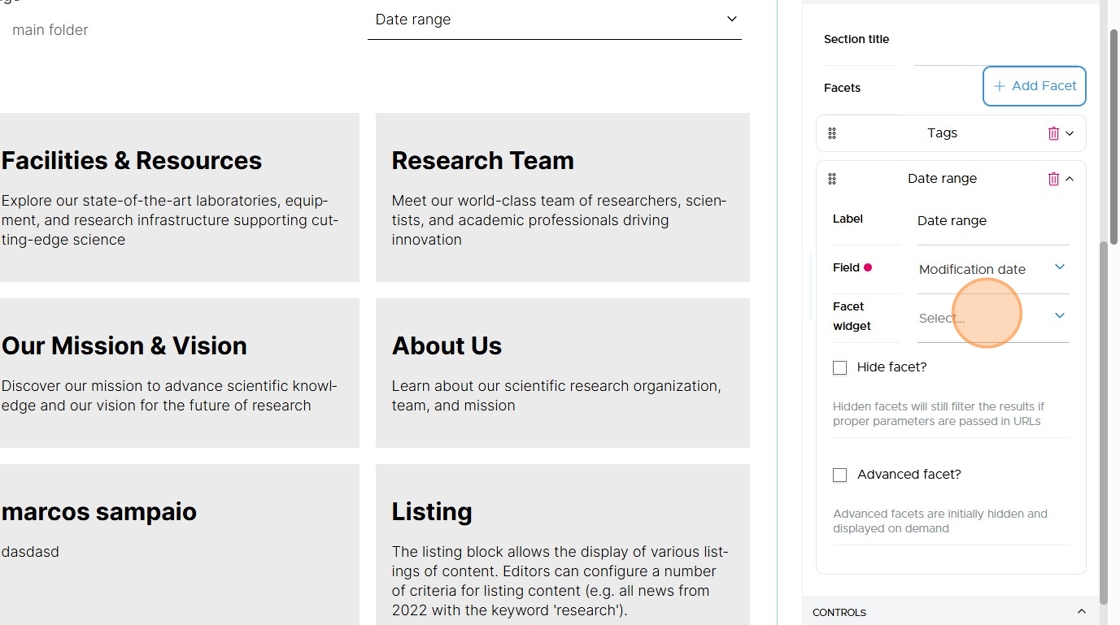Enable the Hide facet checkbox
The height and width of the screenshot is (625, 1120).
click(840, 368)
